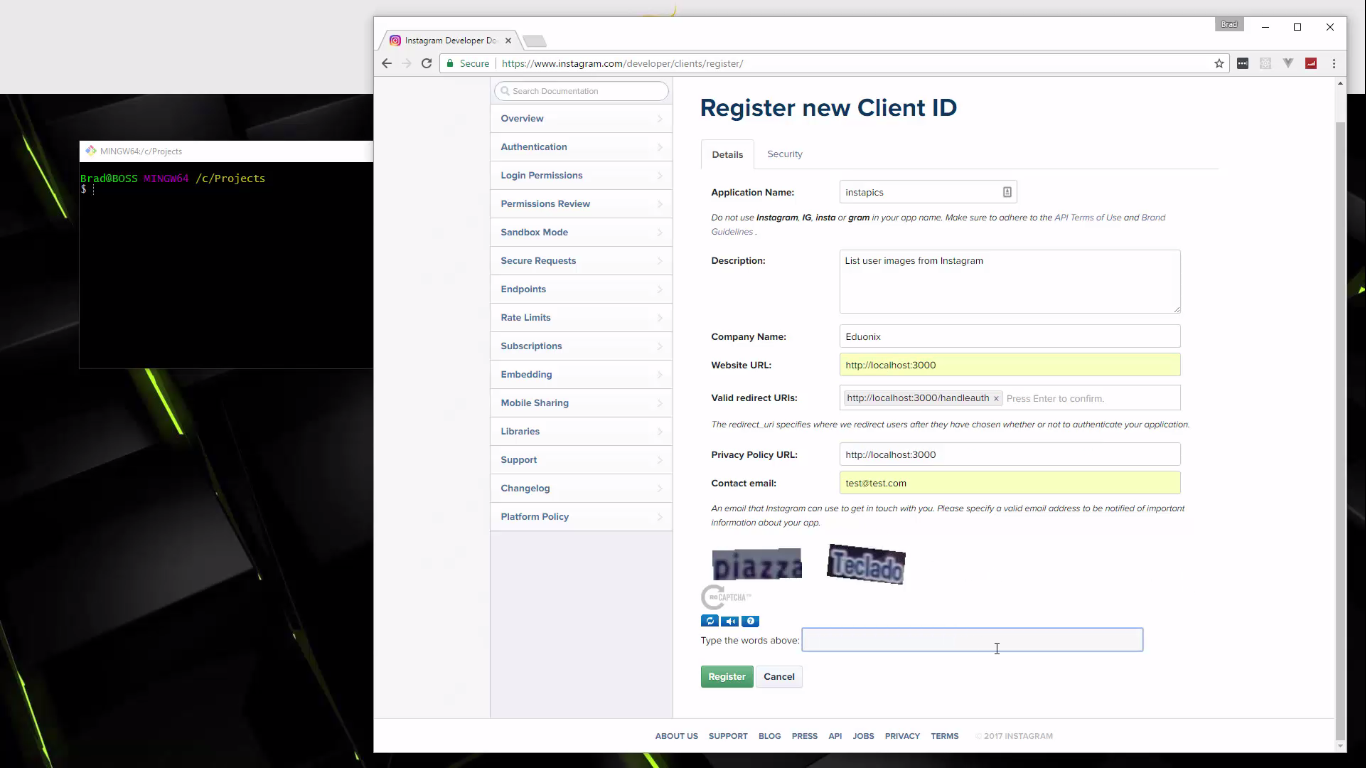The width and height of the screenshot is (1366, 768).
Task: Click ABOUT US footer link
Action: tap(677, 736)
